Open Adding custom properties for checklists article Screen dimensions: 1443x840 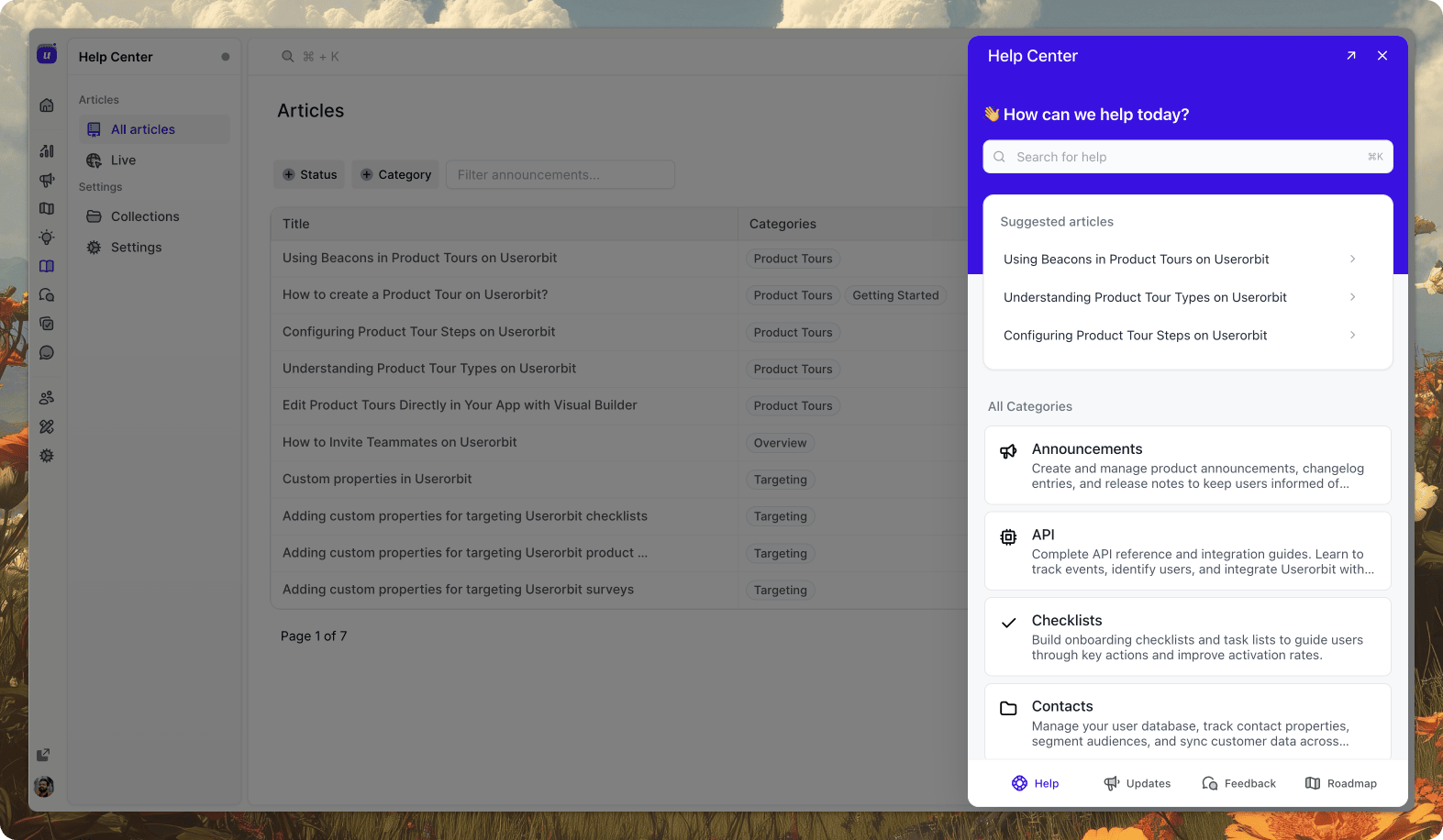pos(465,516)
